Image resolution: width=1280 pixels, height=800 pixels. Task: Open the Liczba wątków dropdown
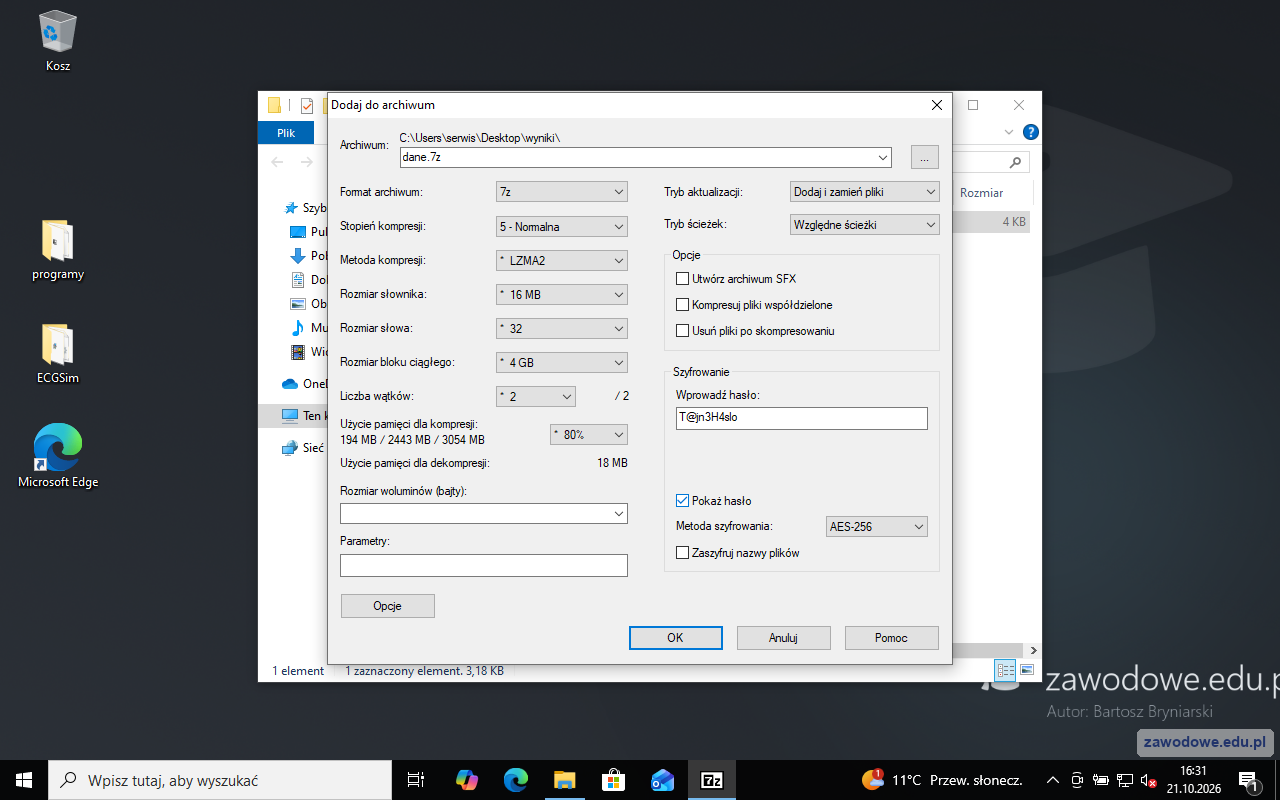[x=536, y=396]
